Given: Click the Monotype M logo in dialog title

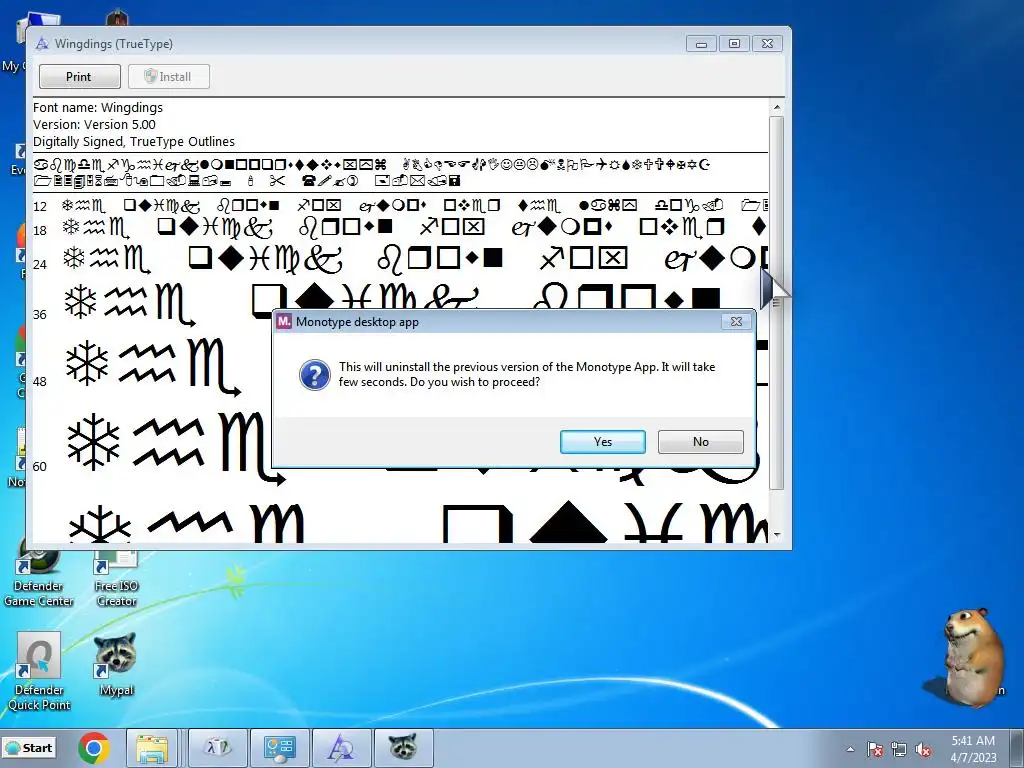Looking at the screenshot, I should (x=284, y=321).
